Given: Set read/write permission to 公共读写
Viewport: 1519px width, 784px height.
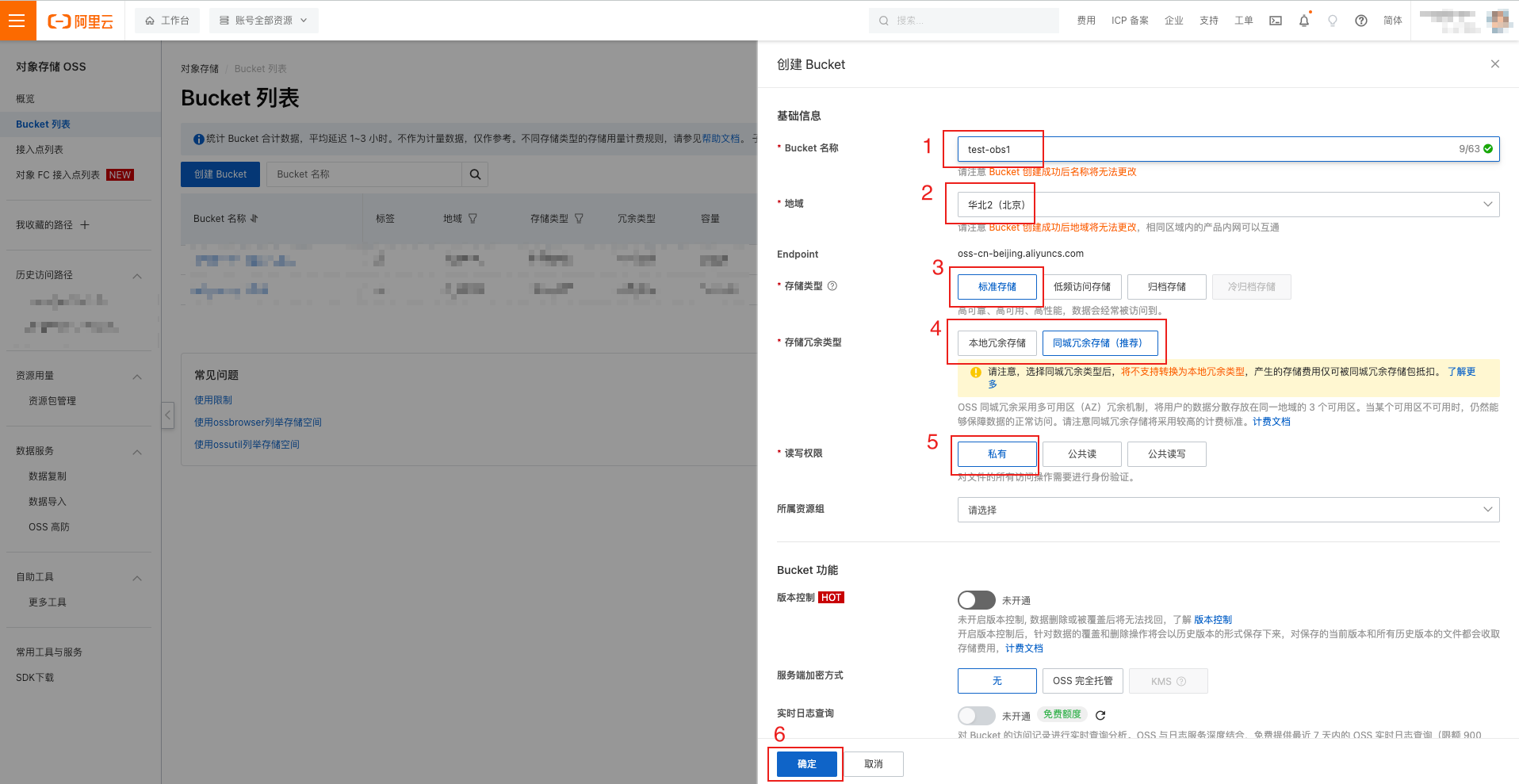Looking at the screenshot, I should click(1167, 454).
